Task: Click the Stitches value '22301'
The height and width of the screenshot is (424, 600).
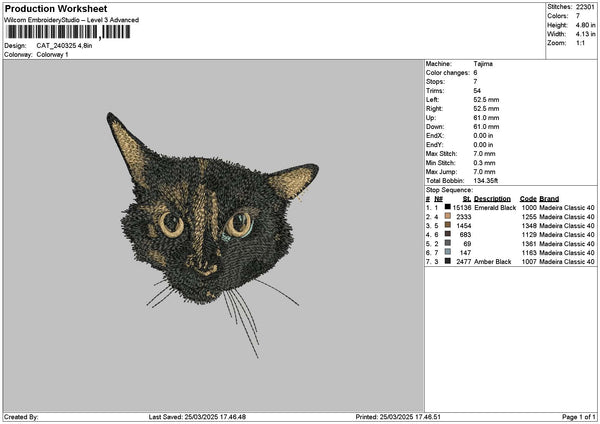Action: [585, 7]
